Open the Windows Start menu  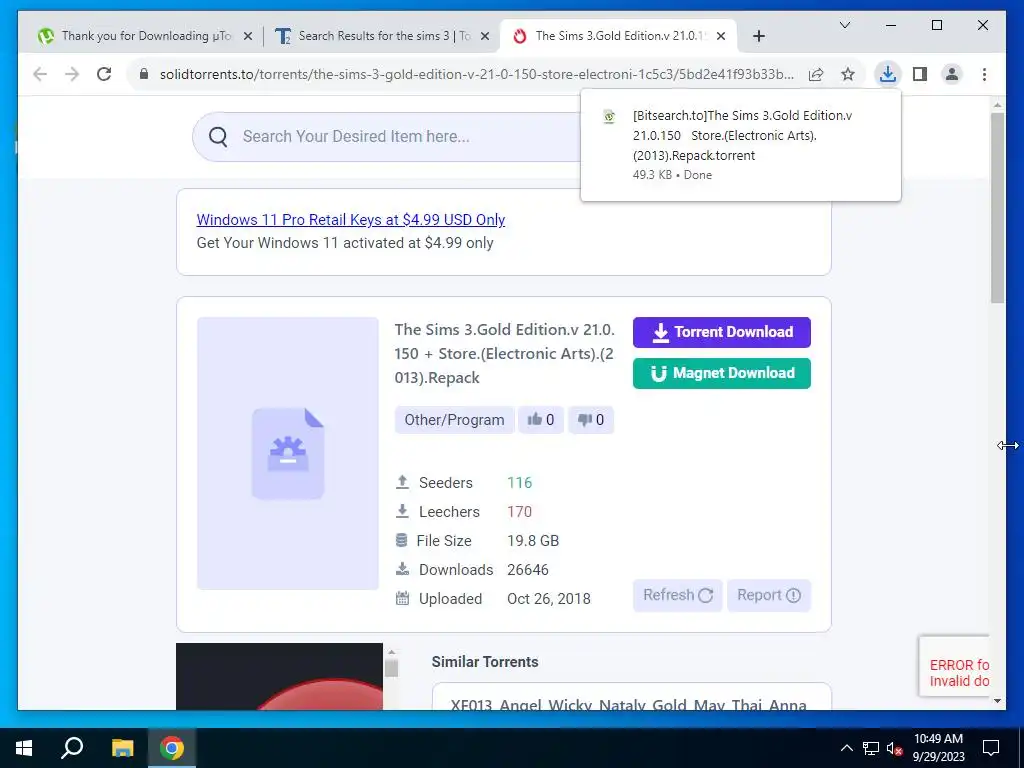pos(24,748)
